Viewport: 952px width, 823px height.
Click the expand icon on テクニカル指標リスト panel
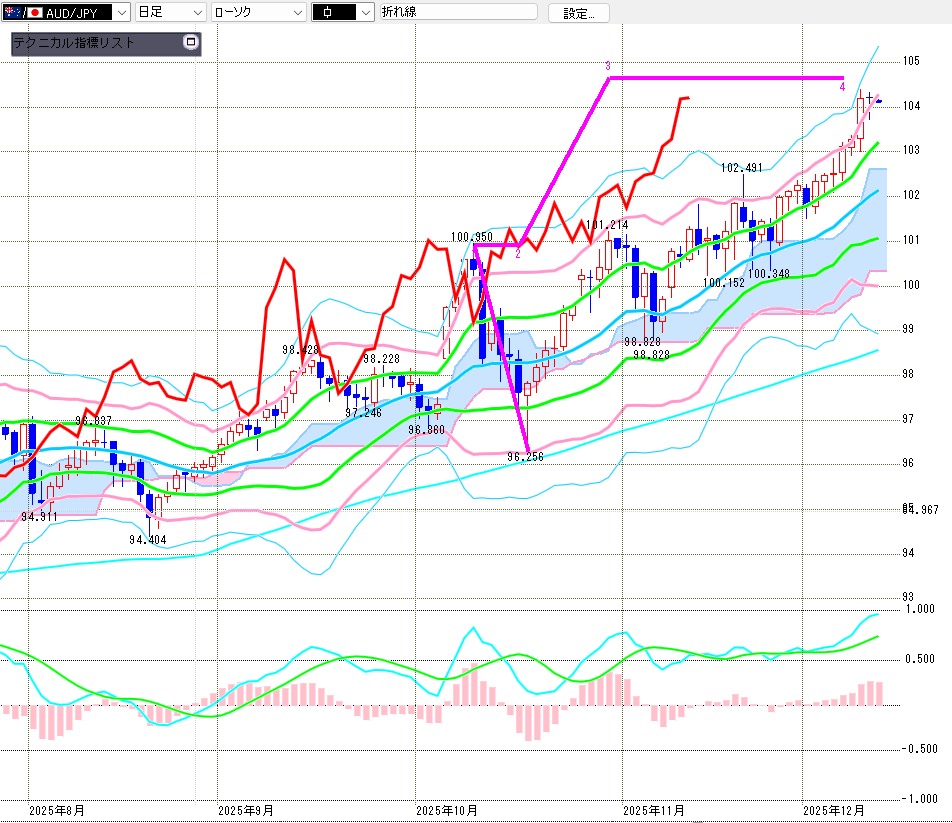191,43
